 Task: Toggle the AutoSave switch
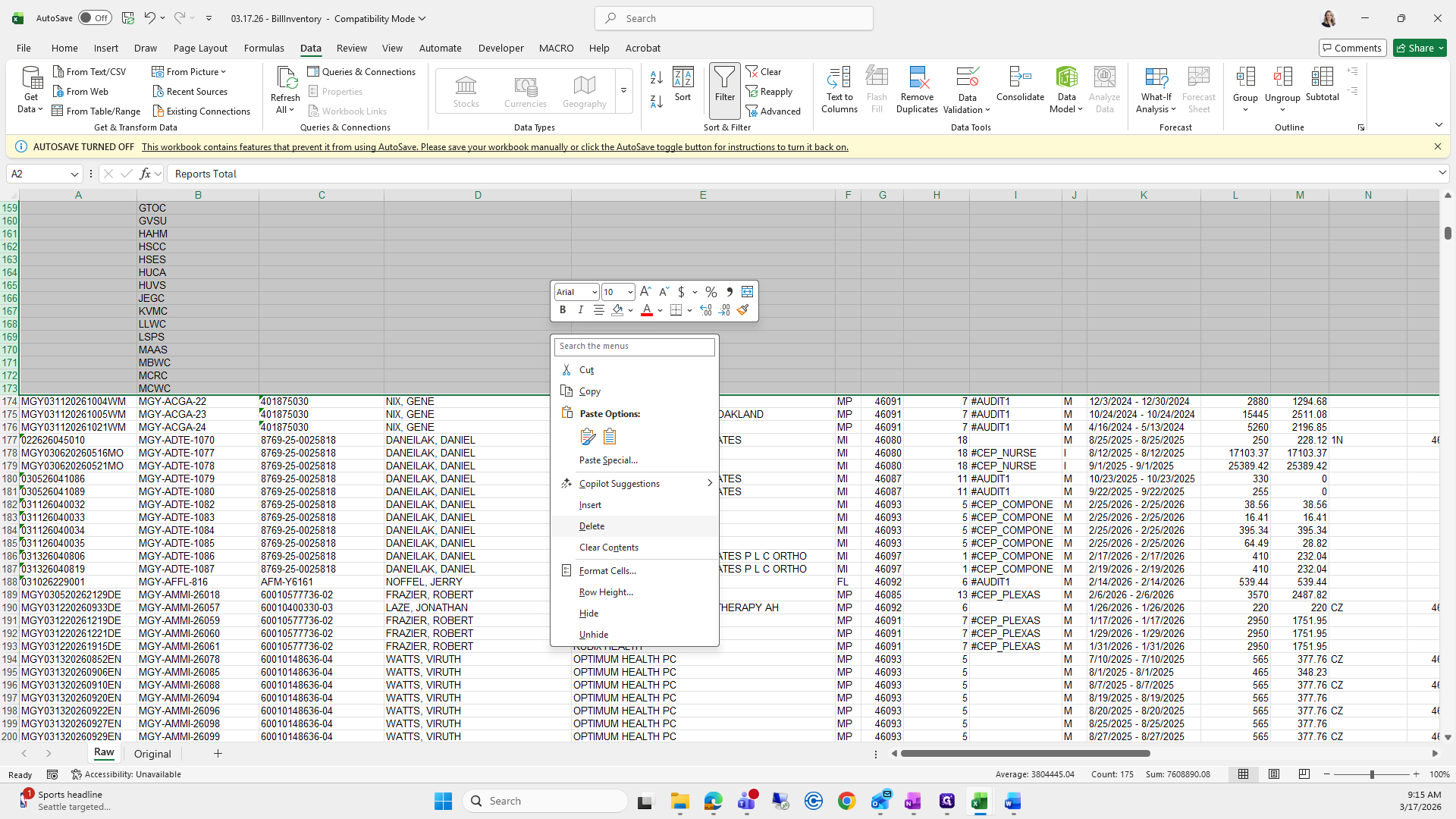pyautogui.click(x=95, y=18)
